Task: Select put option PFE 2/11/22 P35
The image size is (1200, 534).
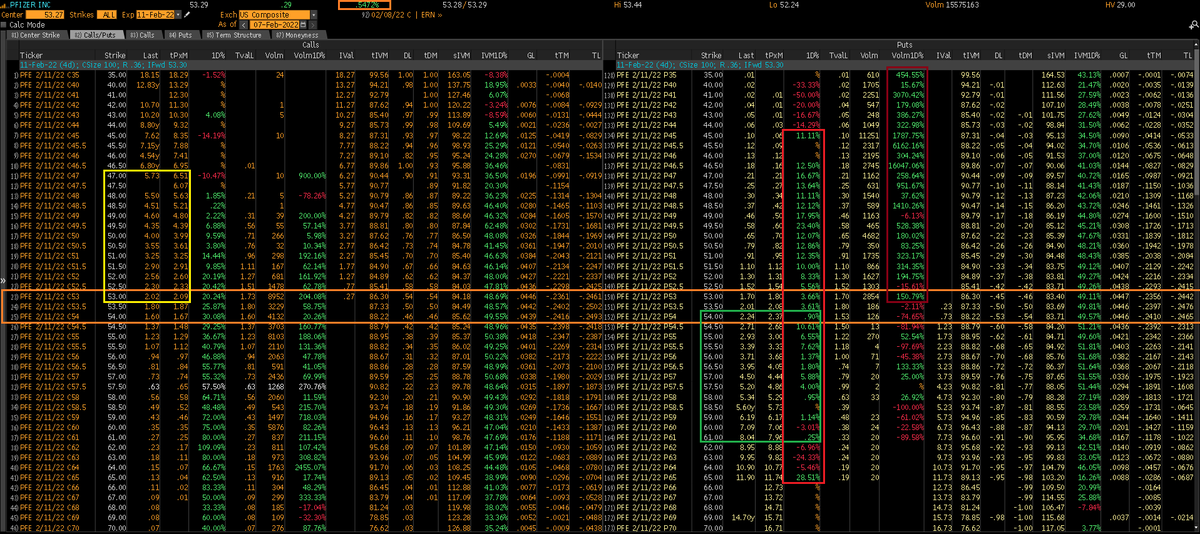Action: point(644,75)
